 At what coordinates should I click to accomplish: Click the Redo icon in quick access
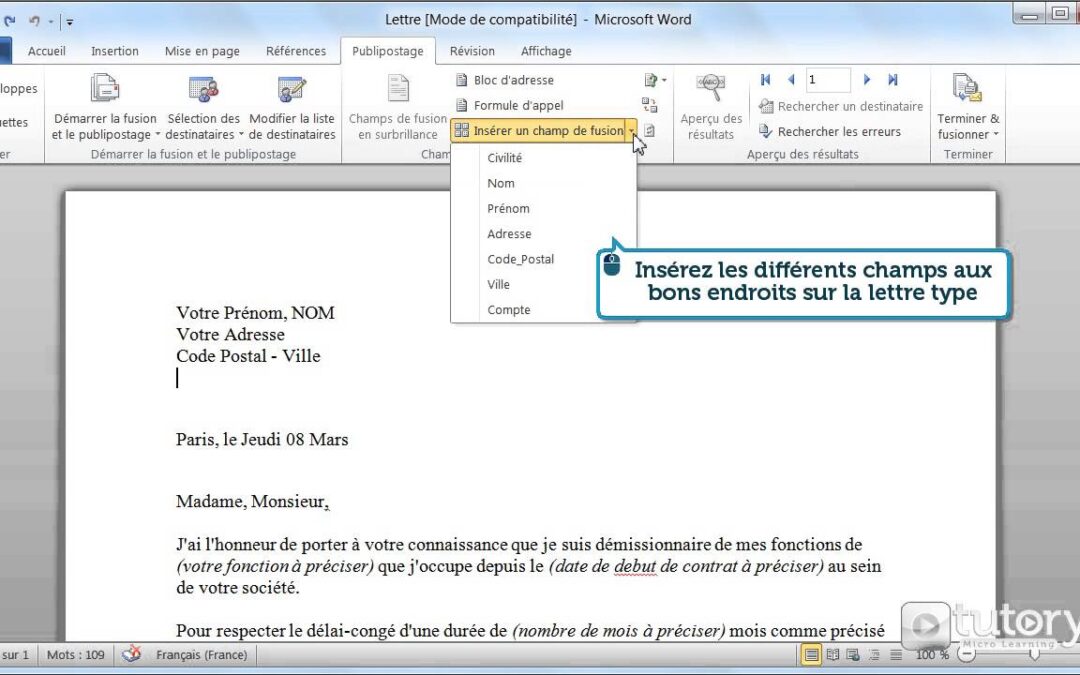[10, 21]
